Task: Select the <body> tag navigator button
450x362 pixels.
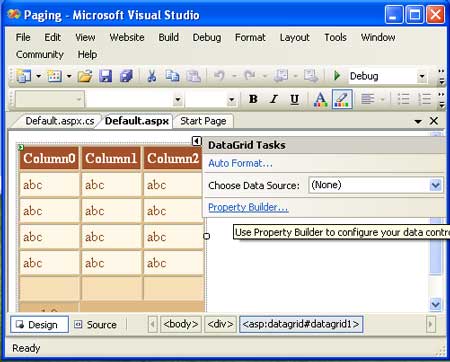Action: (181, 324)
